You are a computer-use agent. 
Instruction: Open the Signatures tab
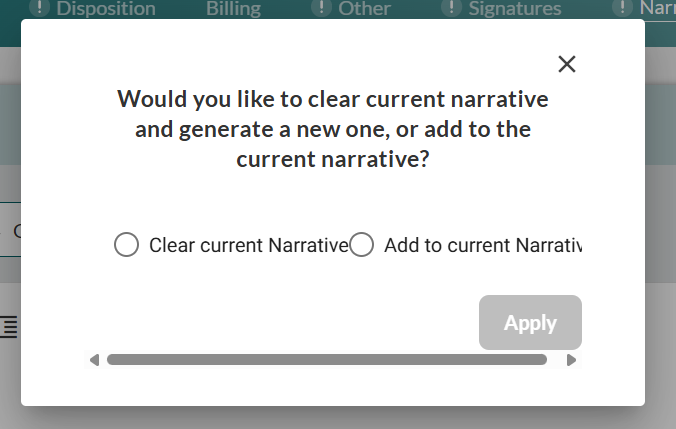515,9
